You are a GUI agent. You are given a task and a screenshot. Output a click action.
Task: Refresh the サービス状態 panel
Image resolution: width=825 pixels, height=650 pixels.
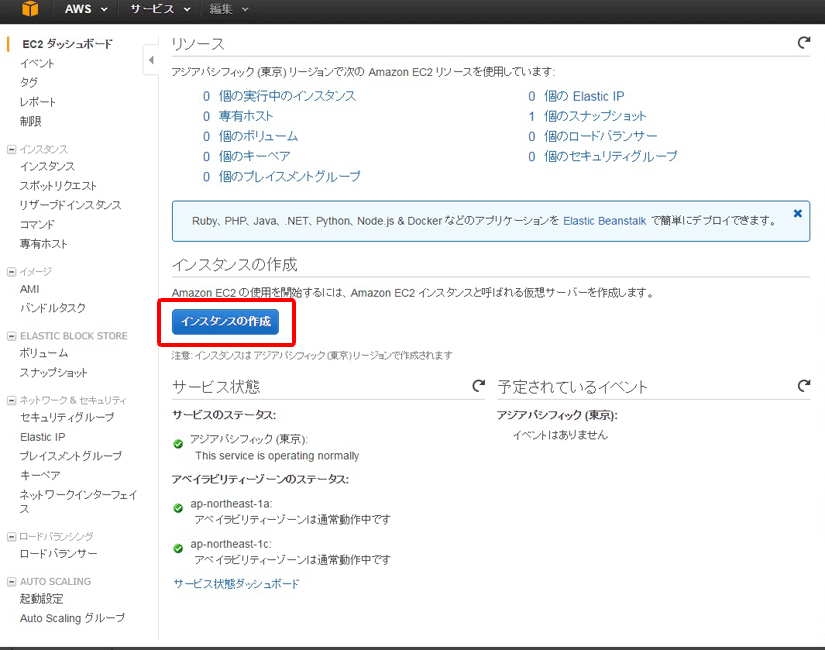[x=479, y=386]
